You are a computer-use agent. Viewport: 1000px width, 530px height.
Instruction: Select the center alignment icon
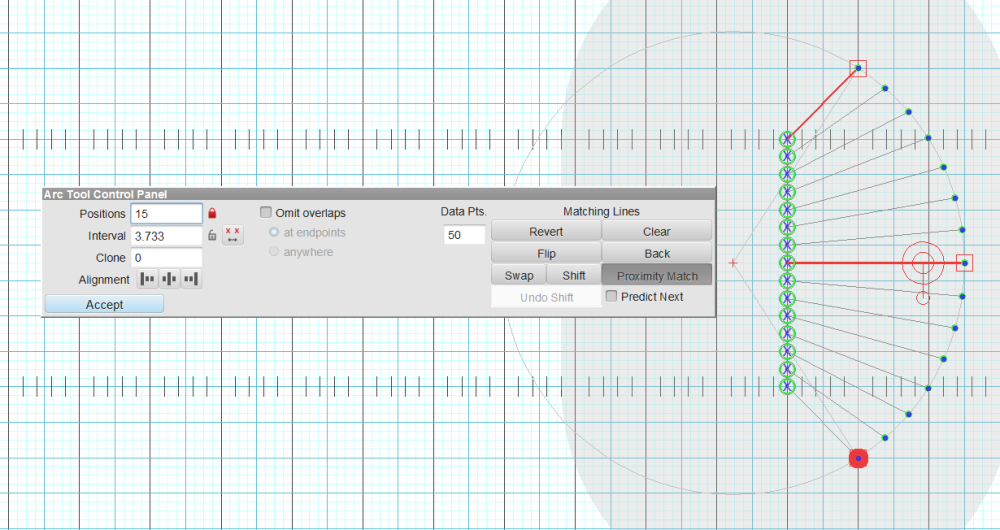(x=170, y=279)
